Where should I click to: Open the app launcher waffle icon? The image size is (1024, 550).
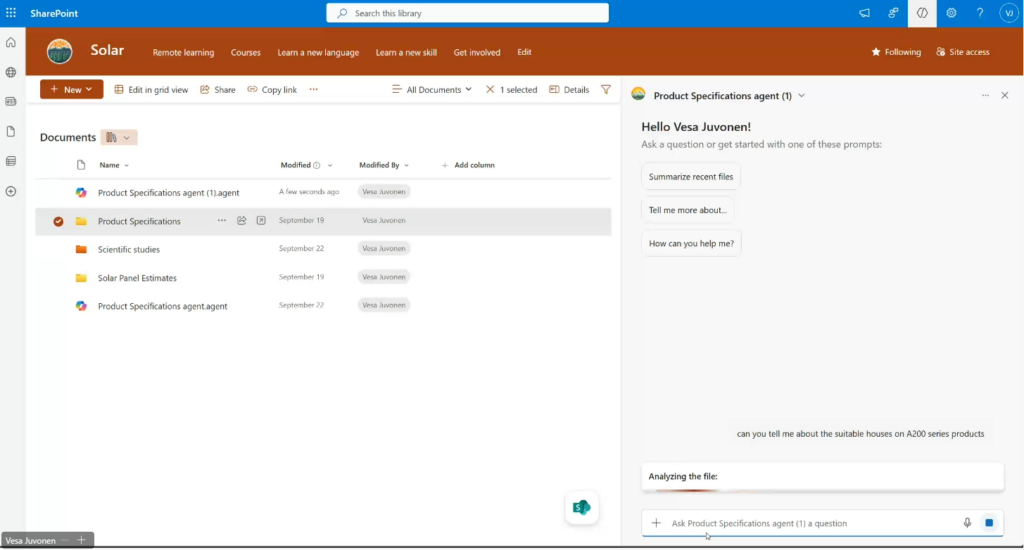(x=11, y=13)
